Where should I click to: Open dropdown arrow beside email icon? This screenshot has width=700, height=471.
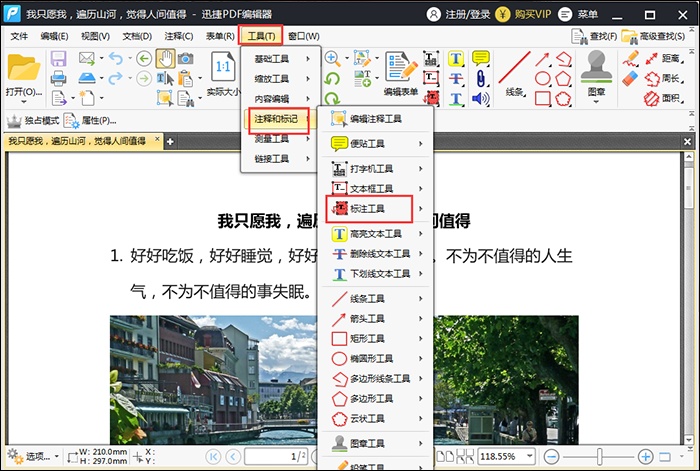(101, 58)
